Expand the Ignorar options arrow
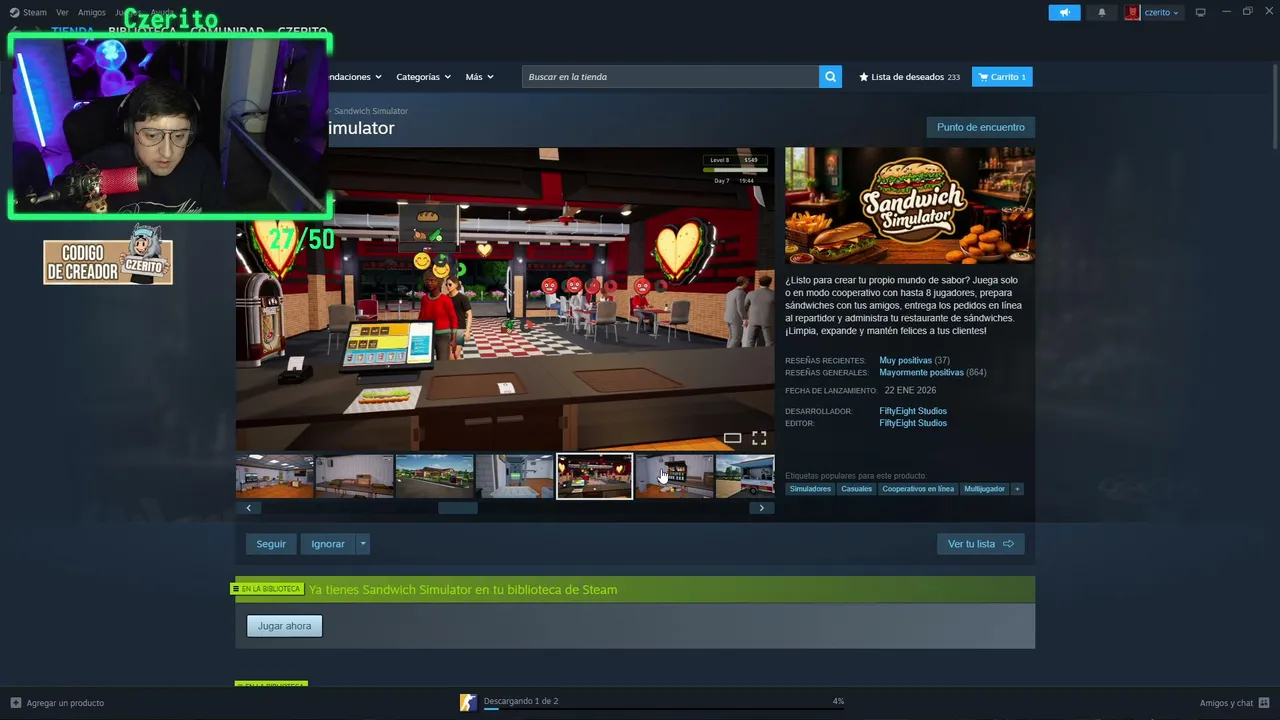This screenshot has width=1280, height=720. (363, 544)
